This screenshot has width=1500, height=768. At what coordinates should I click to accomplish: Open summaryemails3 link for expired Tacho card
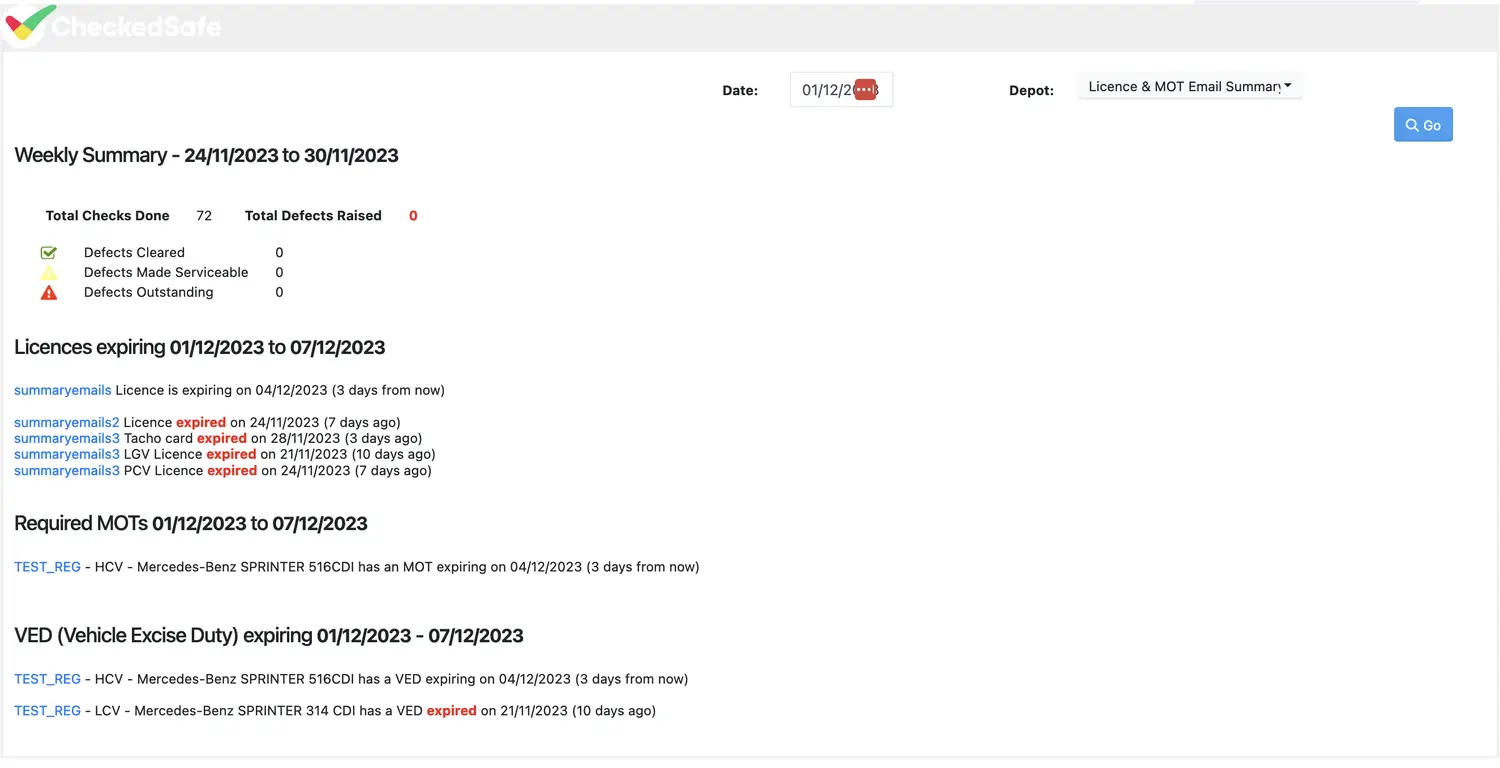(x=66, y=439)
